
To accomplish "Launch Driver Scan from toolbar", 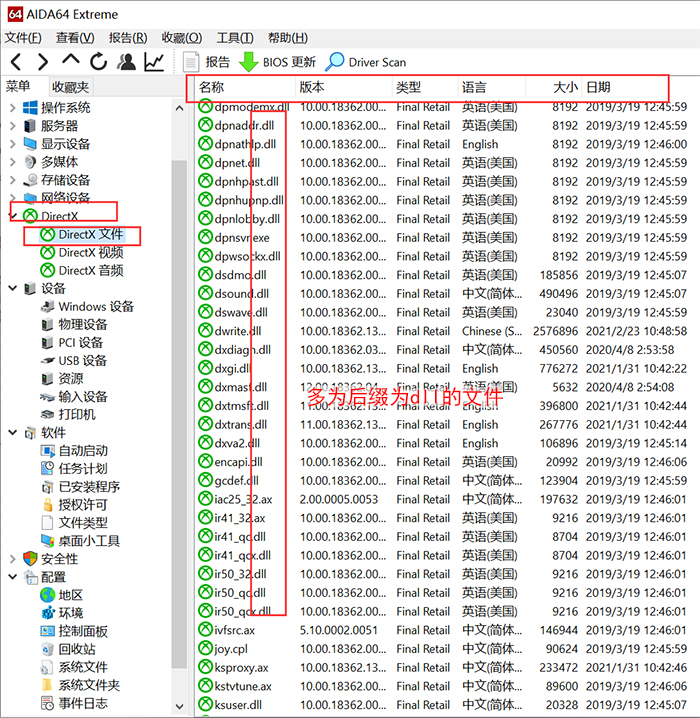I will pyautogui.click(x=365, y=62).
